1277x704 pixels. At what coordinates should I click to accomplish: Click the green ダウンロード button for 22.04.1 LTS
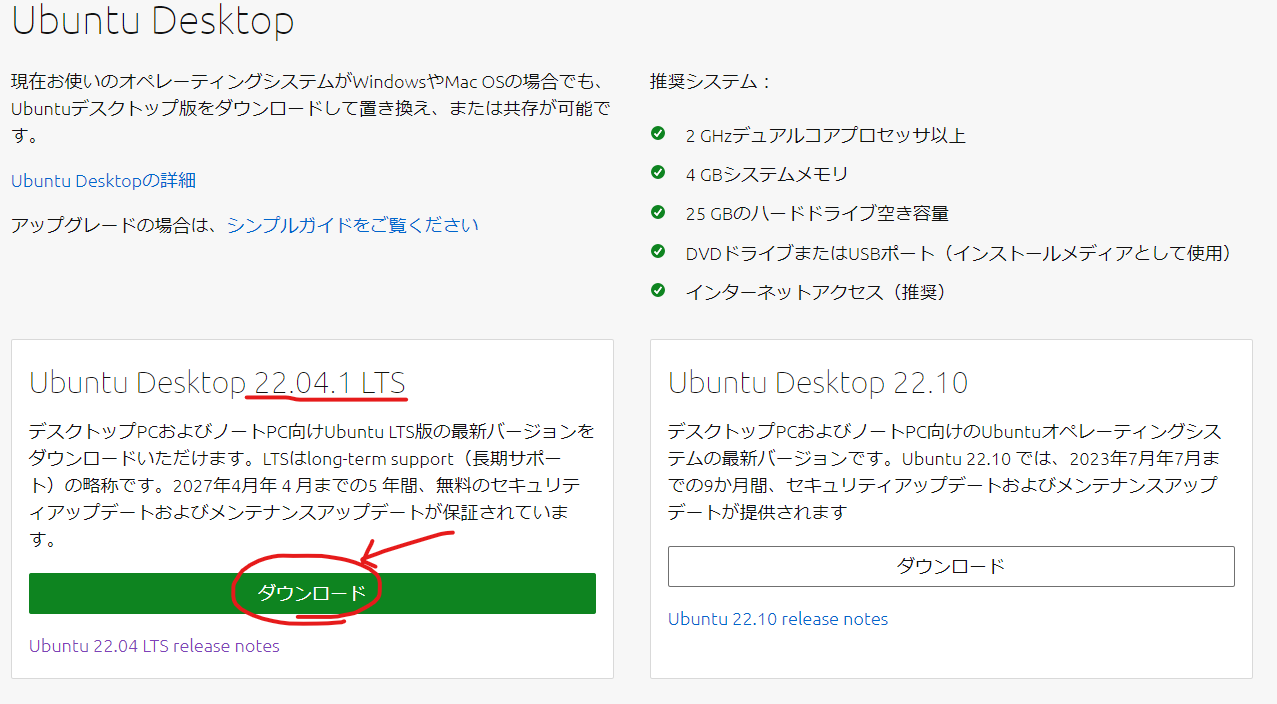(x=312, y=593)
